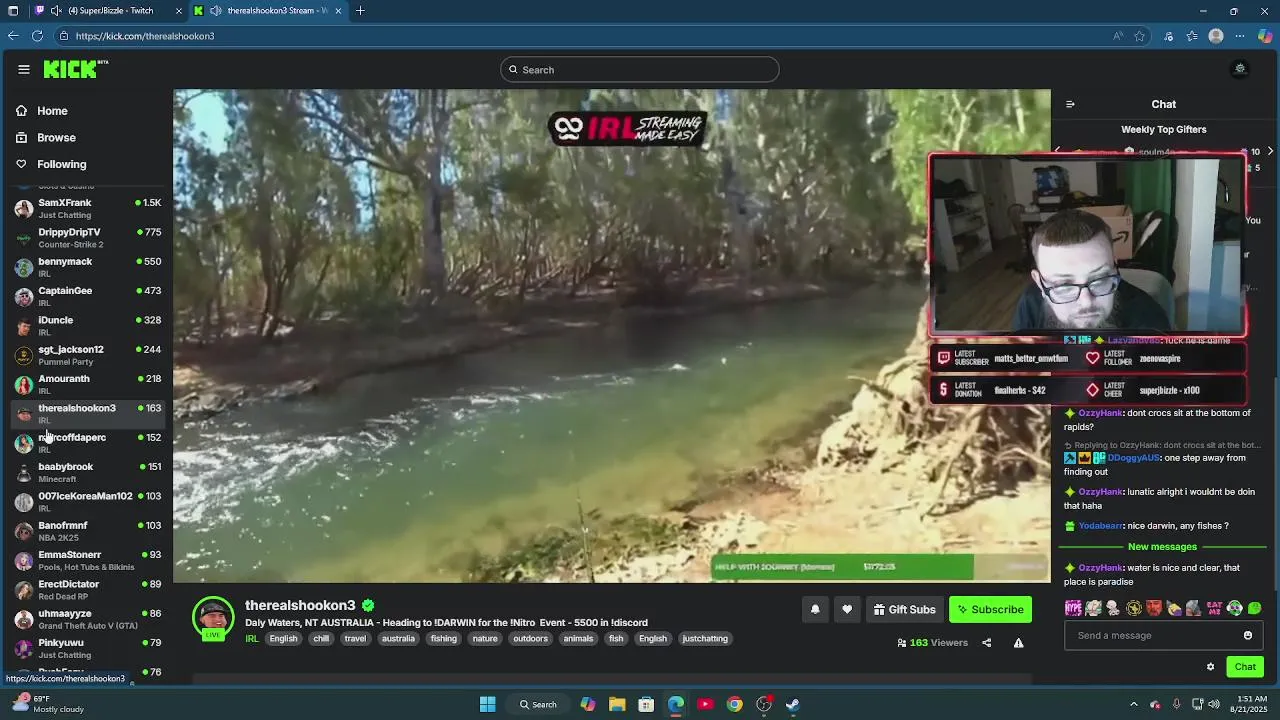1280x720 pixels.
Task: Open Browse in the sidebar
Action: [x=56, y=138]
